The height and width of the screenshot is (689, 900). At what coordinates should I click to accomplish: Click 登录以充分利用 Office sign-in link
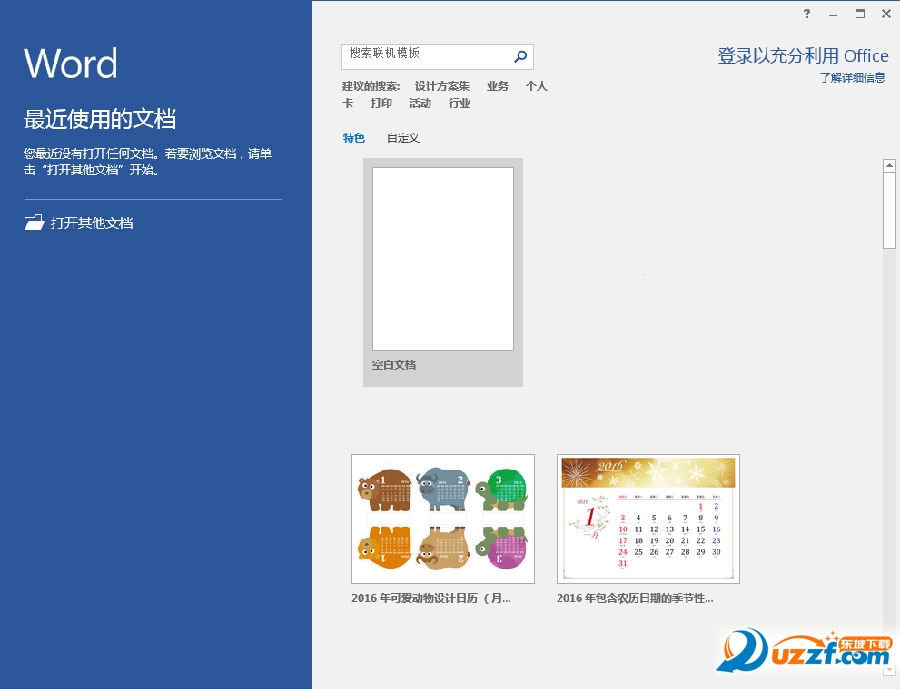pos(802,56)
